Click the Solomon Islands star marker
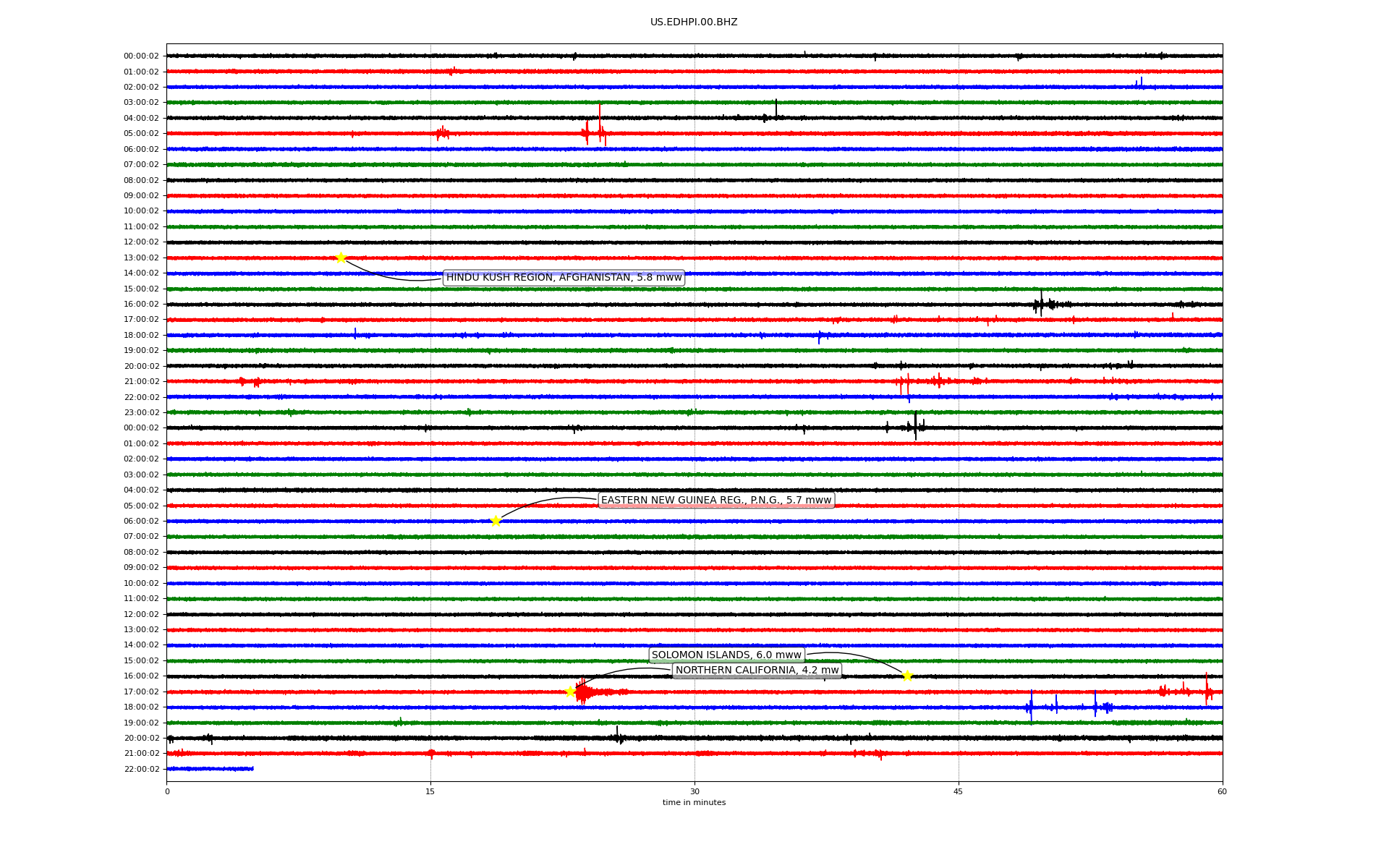The image size is (1389, 868). (907, 676)
